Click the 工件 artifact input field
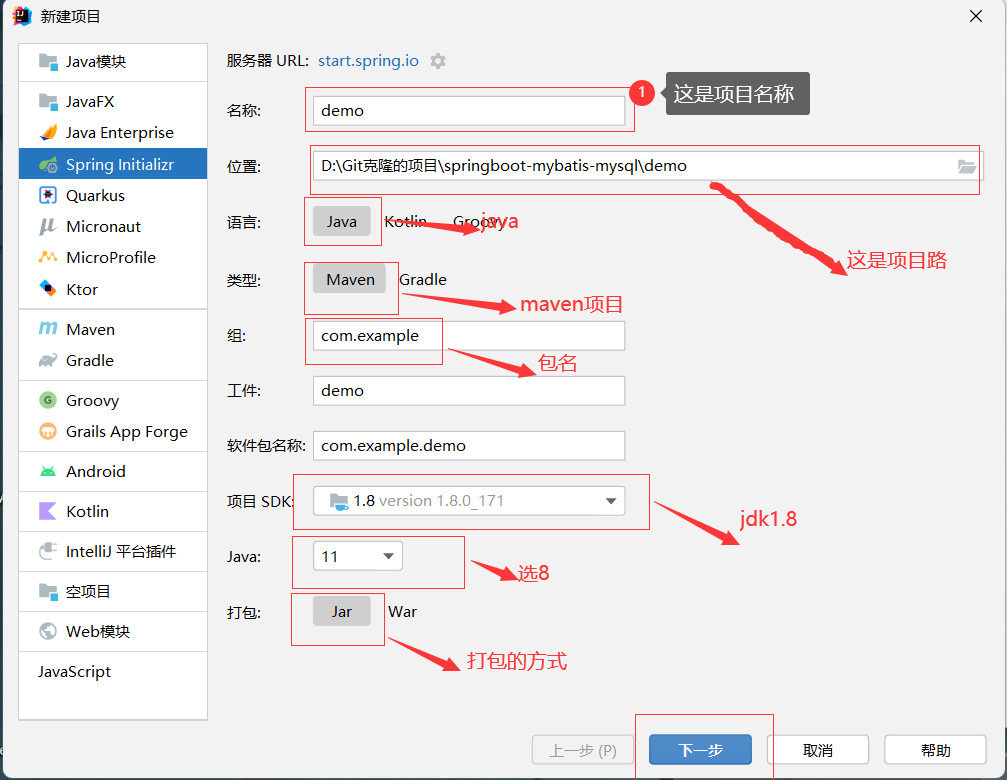The height and width of the screenshot is (780, 1007). 469,390
